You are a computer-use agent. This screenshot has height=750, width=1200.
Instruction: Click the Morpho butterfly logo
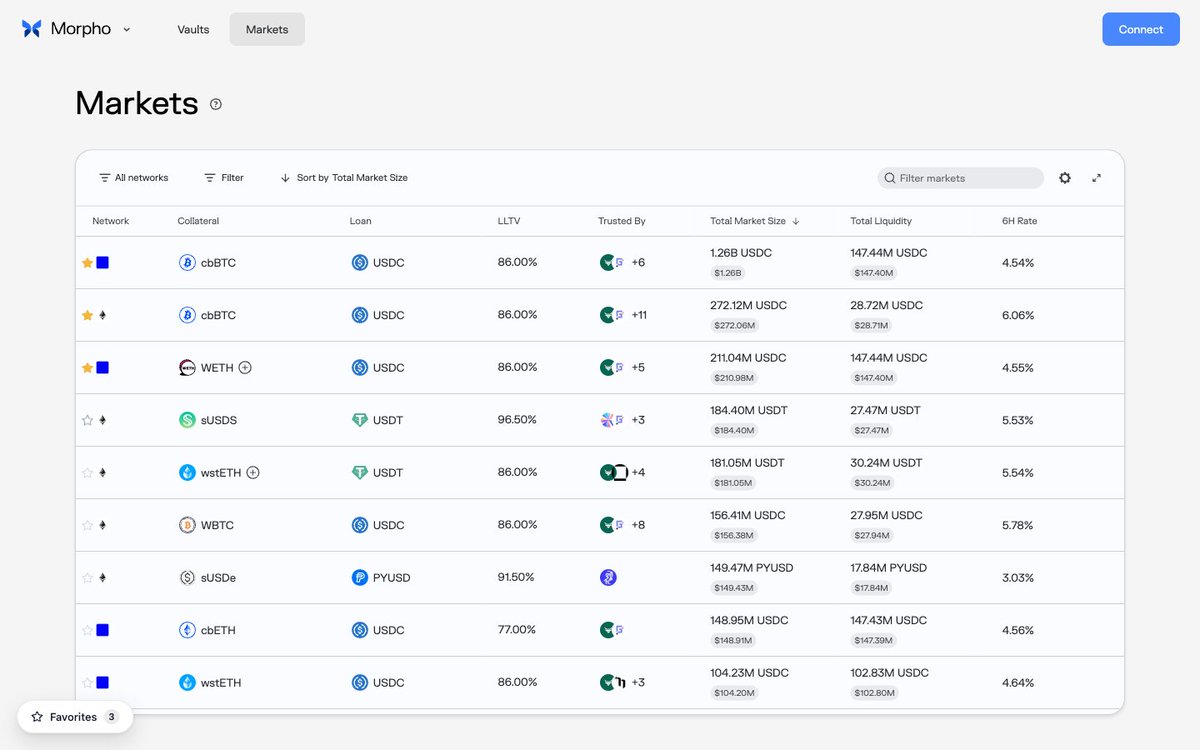pyautogui.click(x=32, y=29)
